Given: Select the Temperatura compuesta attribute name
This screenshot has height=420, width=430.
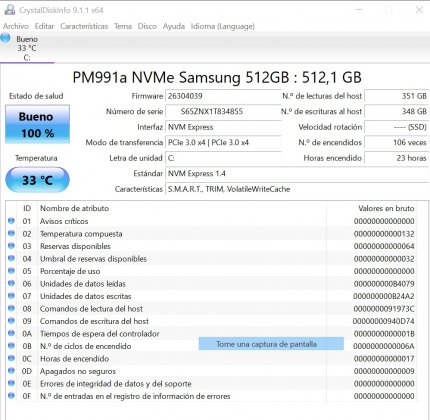Looking at the screenshot, I should (81, 234).
